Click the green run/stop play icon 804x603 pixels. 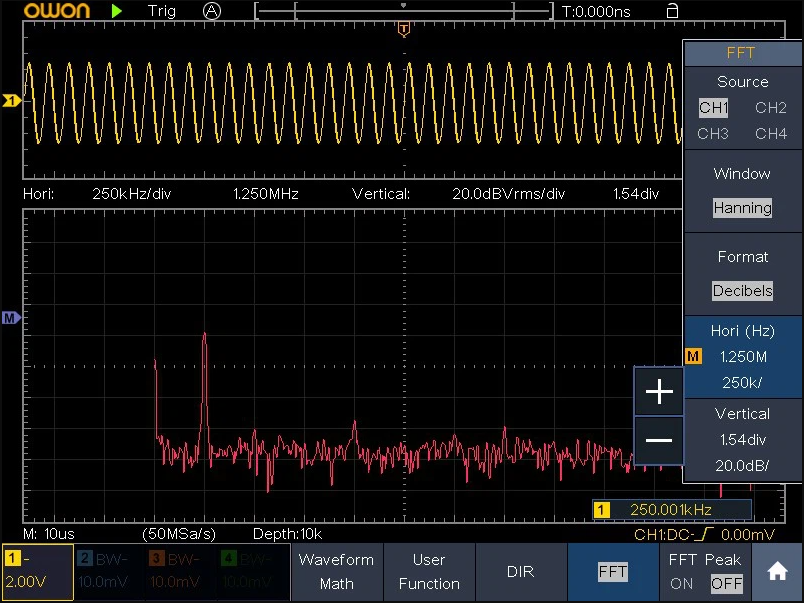117,11
